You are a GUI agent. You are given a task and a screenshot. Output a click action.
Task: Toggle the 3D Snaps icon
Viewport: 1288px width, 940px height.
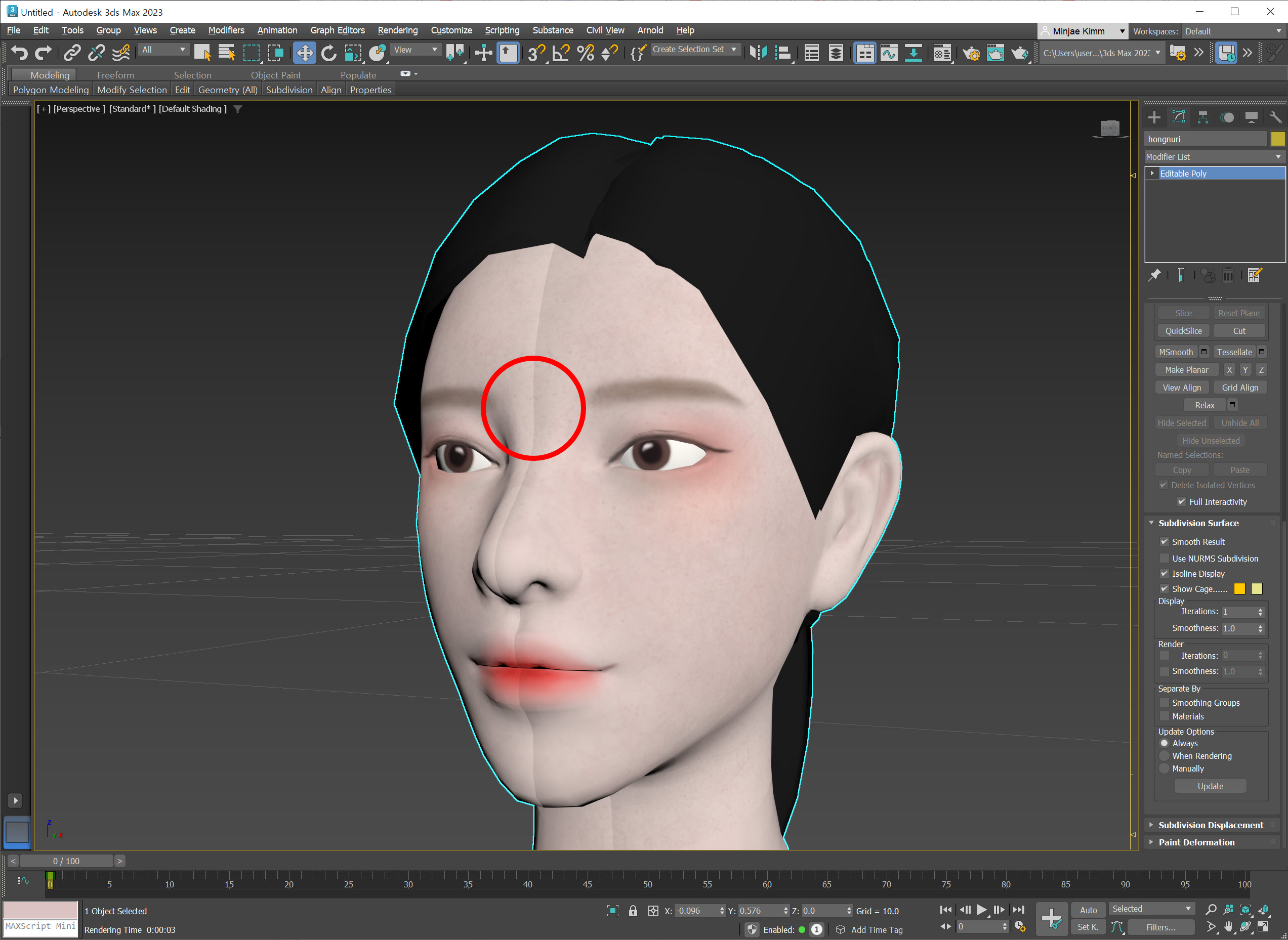pyautogui.click(x=535, y=53)
